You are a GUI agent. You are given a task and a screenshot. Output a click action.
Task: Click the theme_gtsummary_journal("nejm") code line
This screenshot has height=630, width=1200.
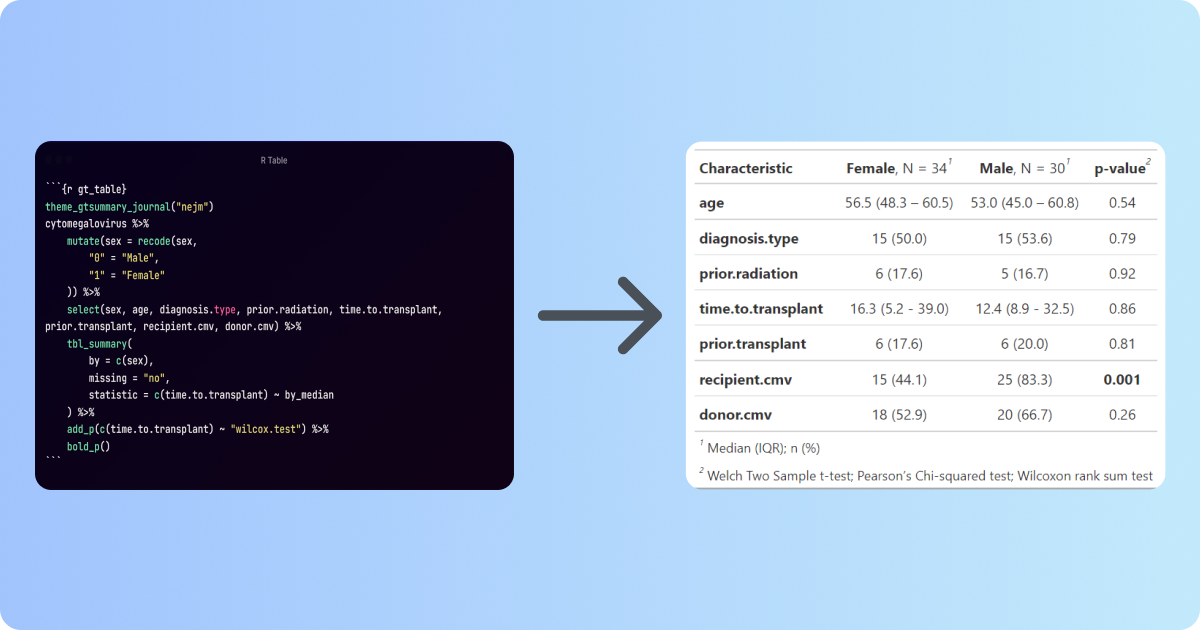point(130,207)
